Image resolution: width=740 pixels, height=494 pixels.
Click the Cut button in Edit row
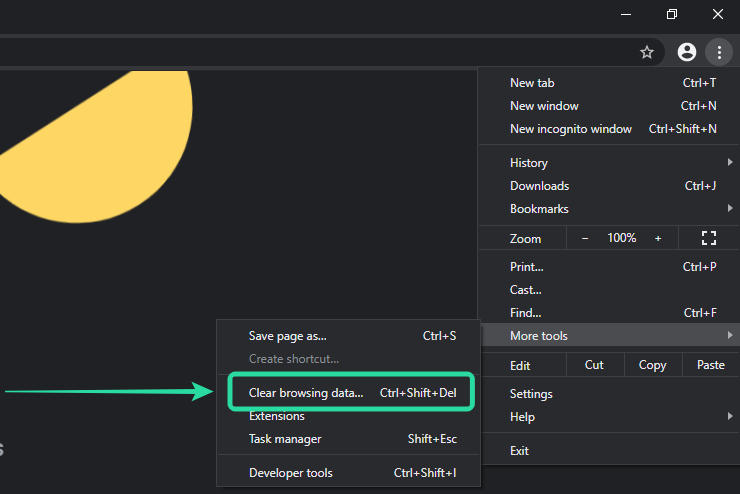coord(594,365)
